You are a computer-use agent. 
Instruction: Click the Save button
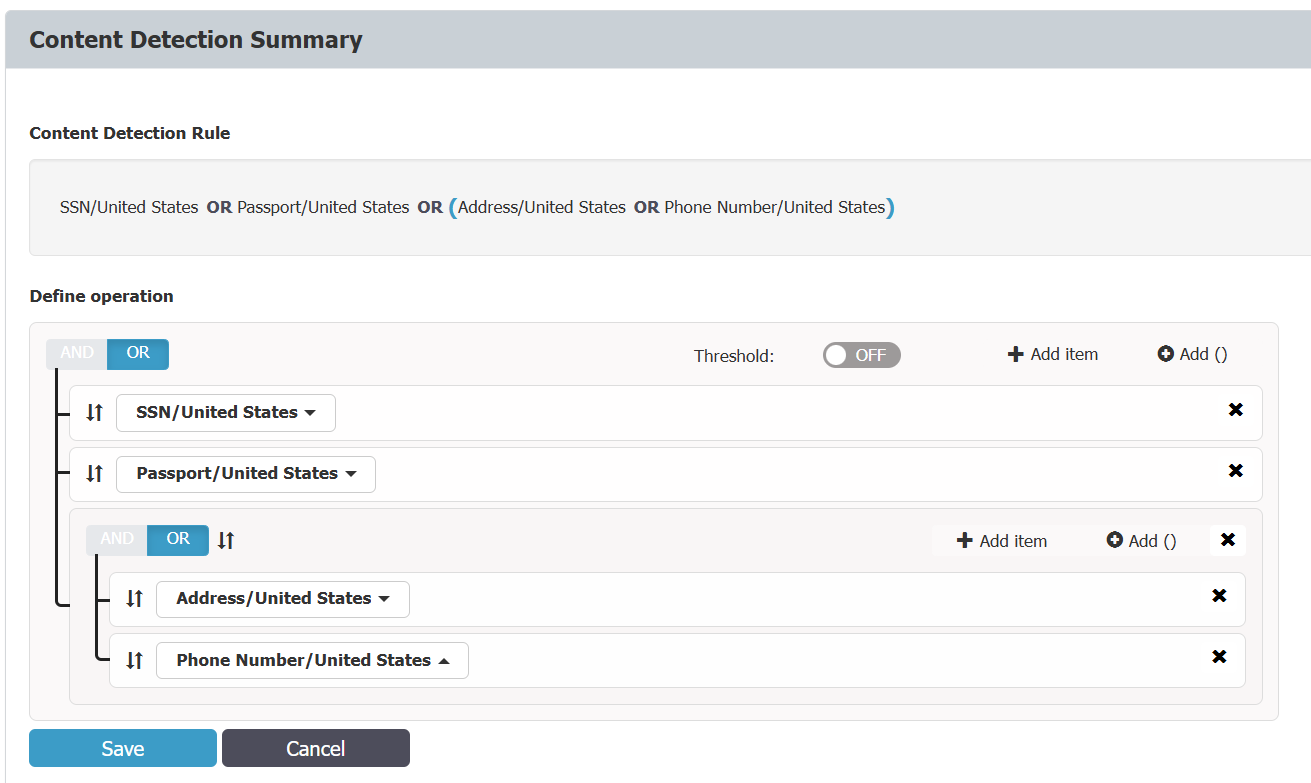click(x=123, y=748)
